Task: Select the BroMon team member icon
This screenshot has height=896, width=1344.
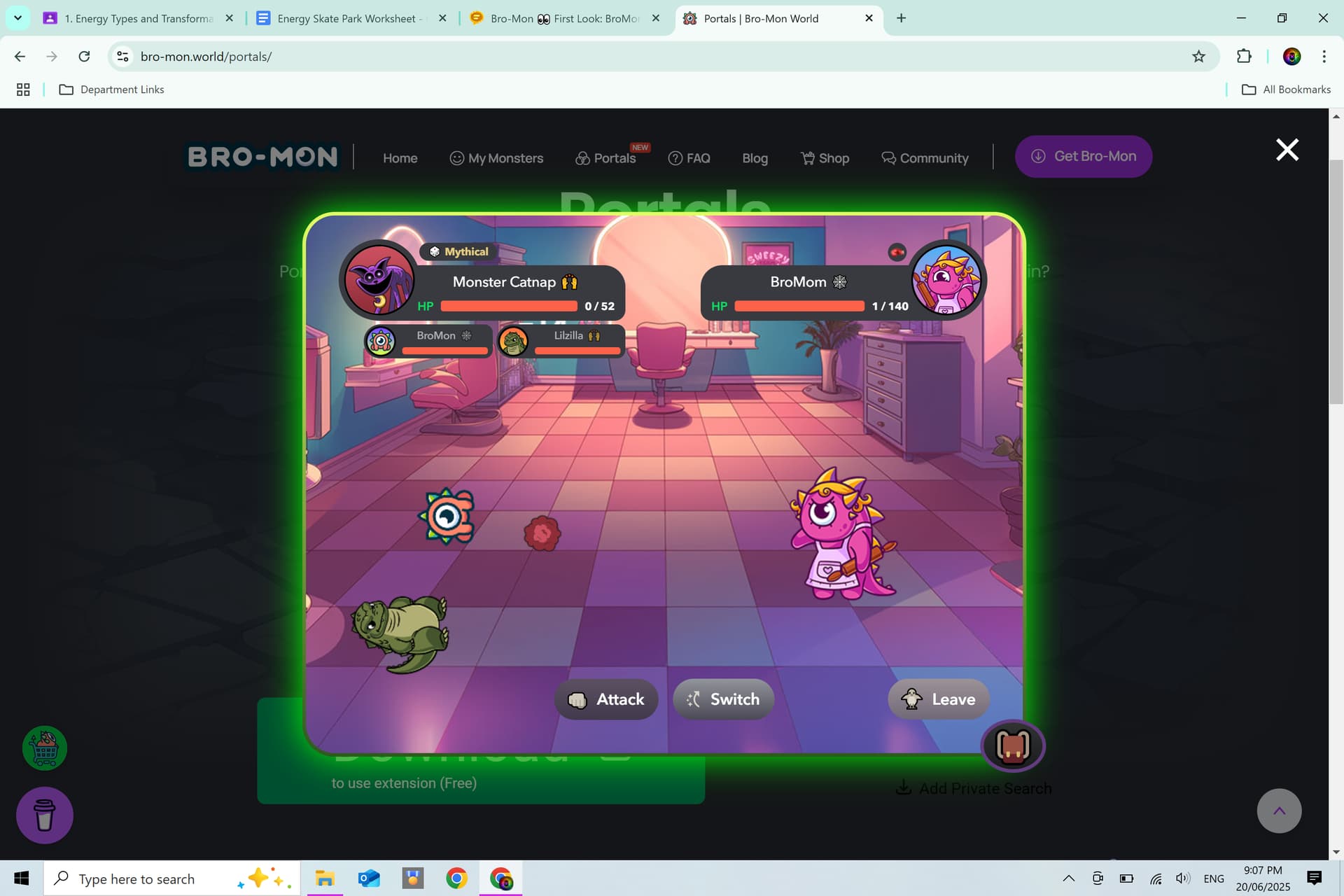Action: (381, 342)
